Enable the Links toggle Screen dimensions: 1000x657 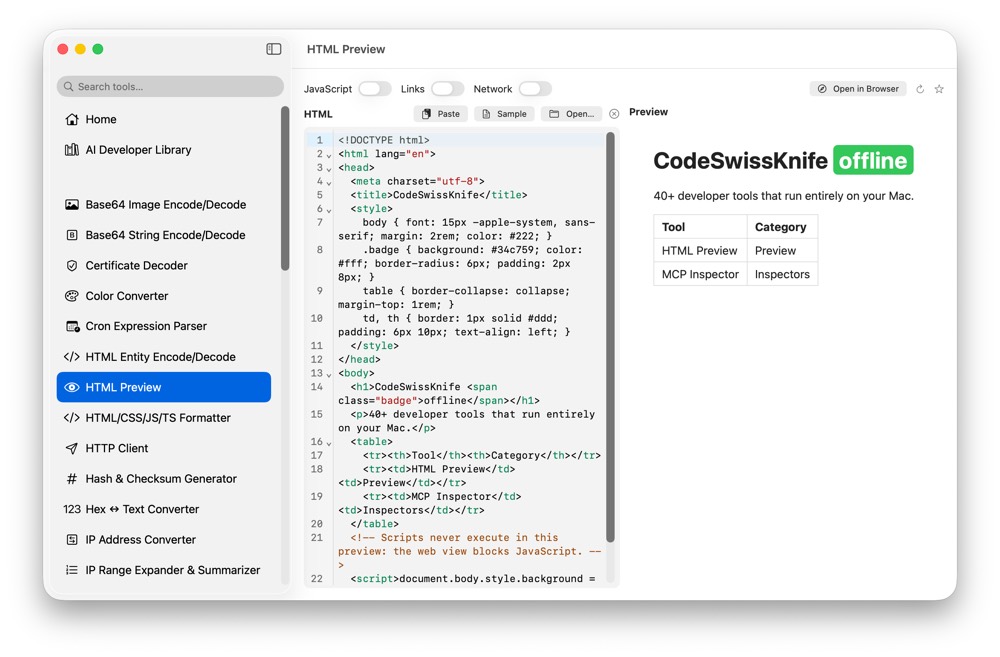pos(448,89)
